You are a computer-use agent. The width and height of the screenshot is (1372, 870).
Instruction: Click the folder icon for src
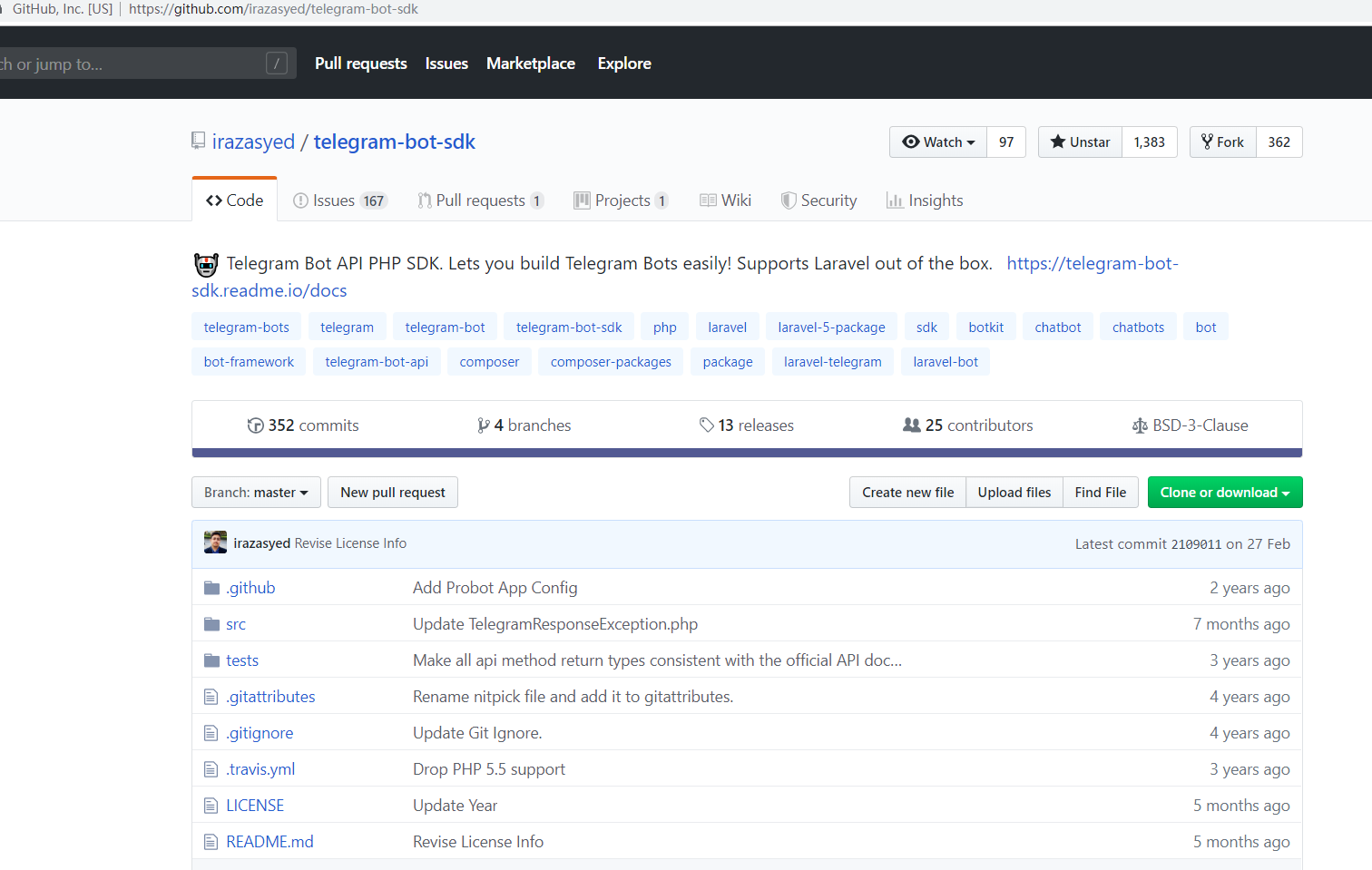tap(212, 624)
